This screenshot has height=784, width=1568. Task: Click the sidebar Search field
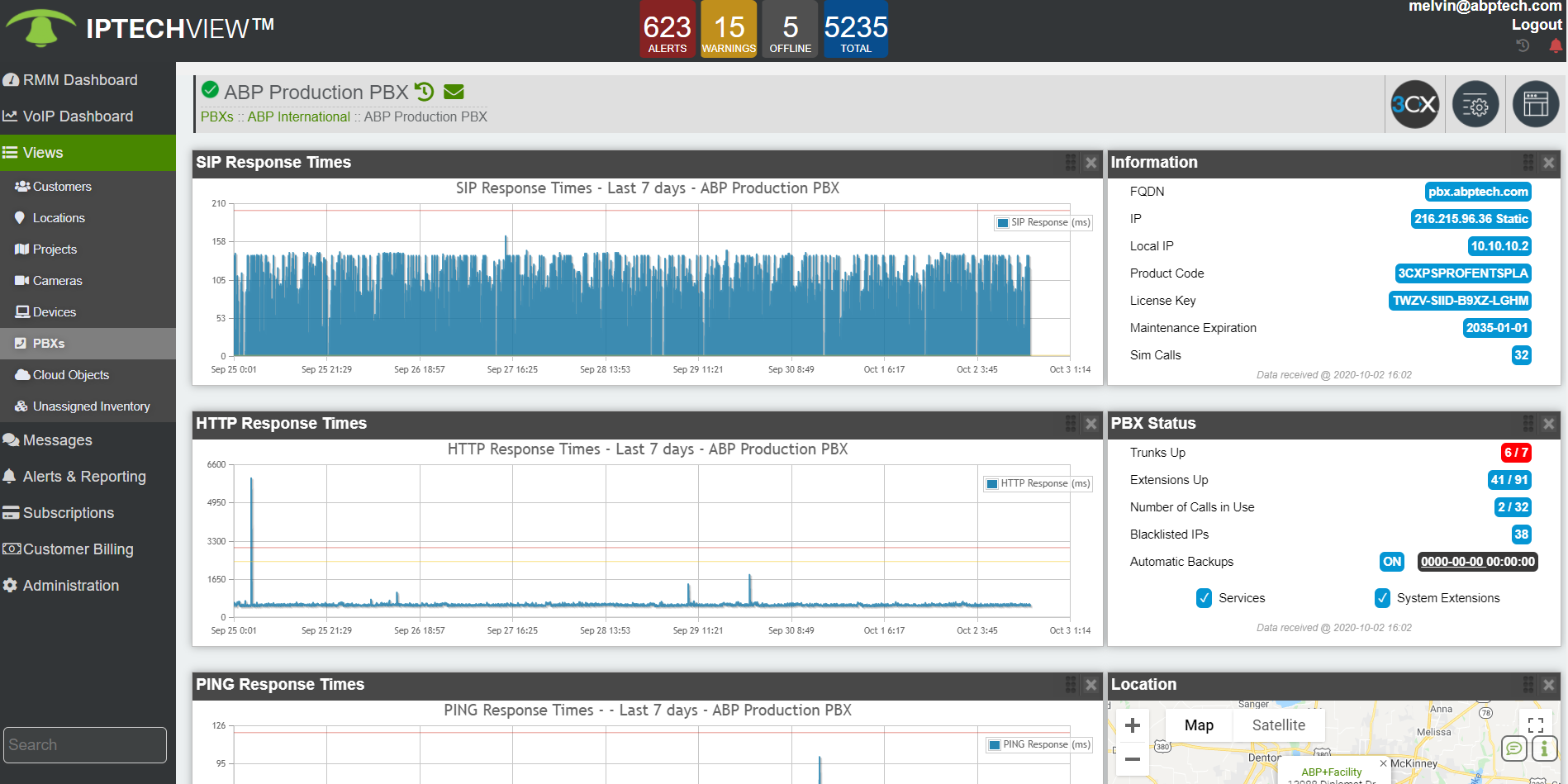pyautogui.click(x=85, y=745)
